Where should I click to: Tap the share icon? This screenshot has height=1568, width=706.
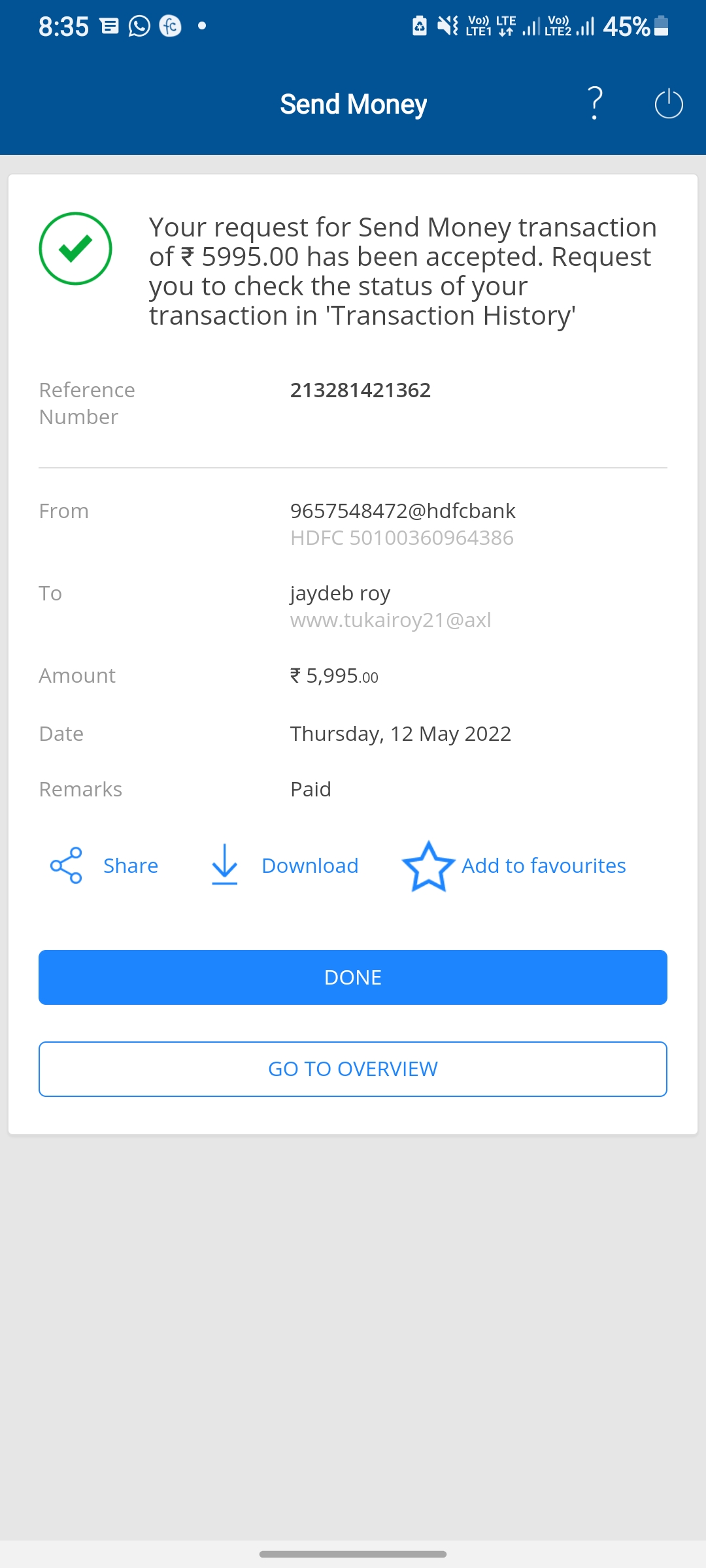pyautogui.click(x=66, y=866)
